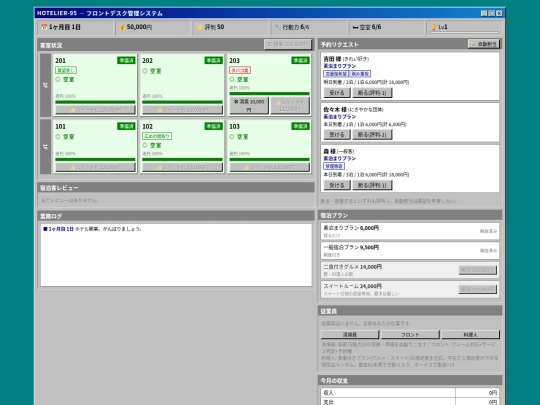Click the 準備済 badge on room 203

(x=300, y=60)
